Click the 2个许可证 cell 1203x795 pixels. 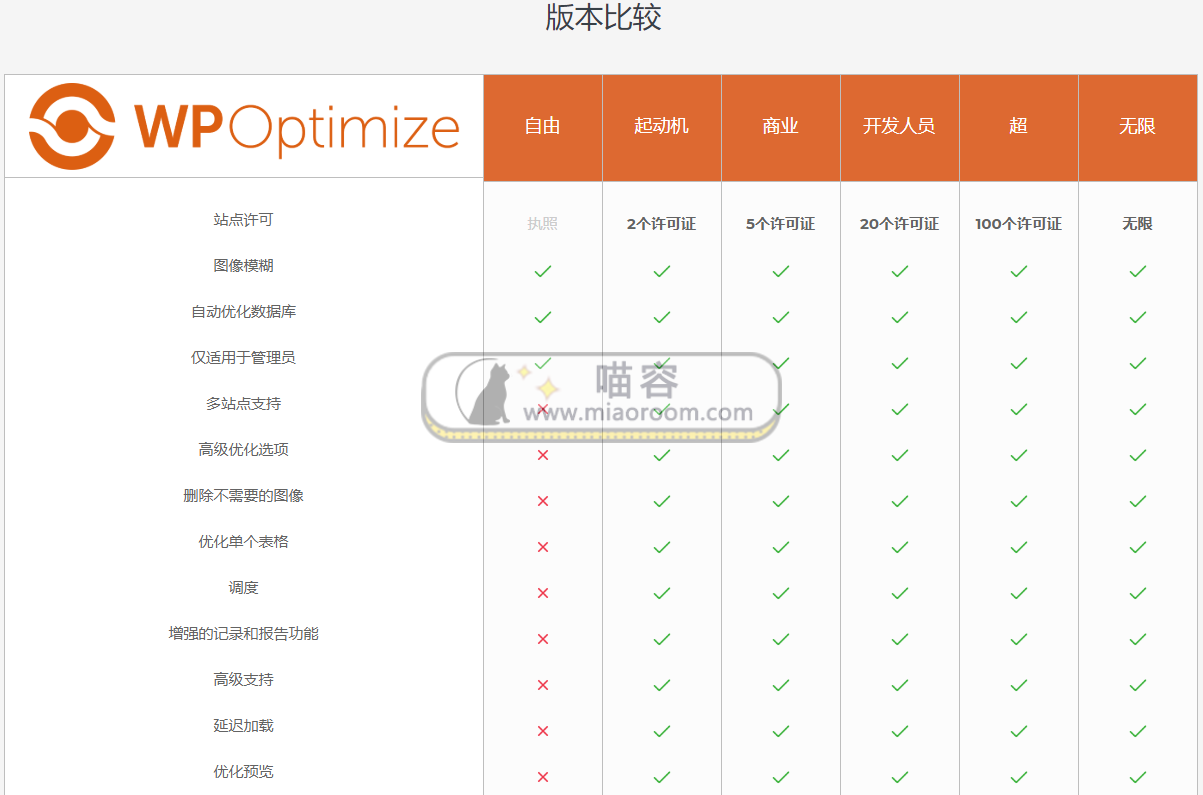(662, 224)
